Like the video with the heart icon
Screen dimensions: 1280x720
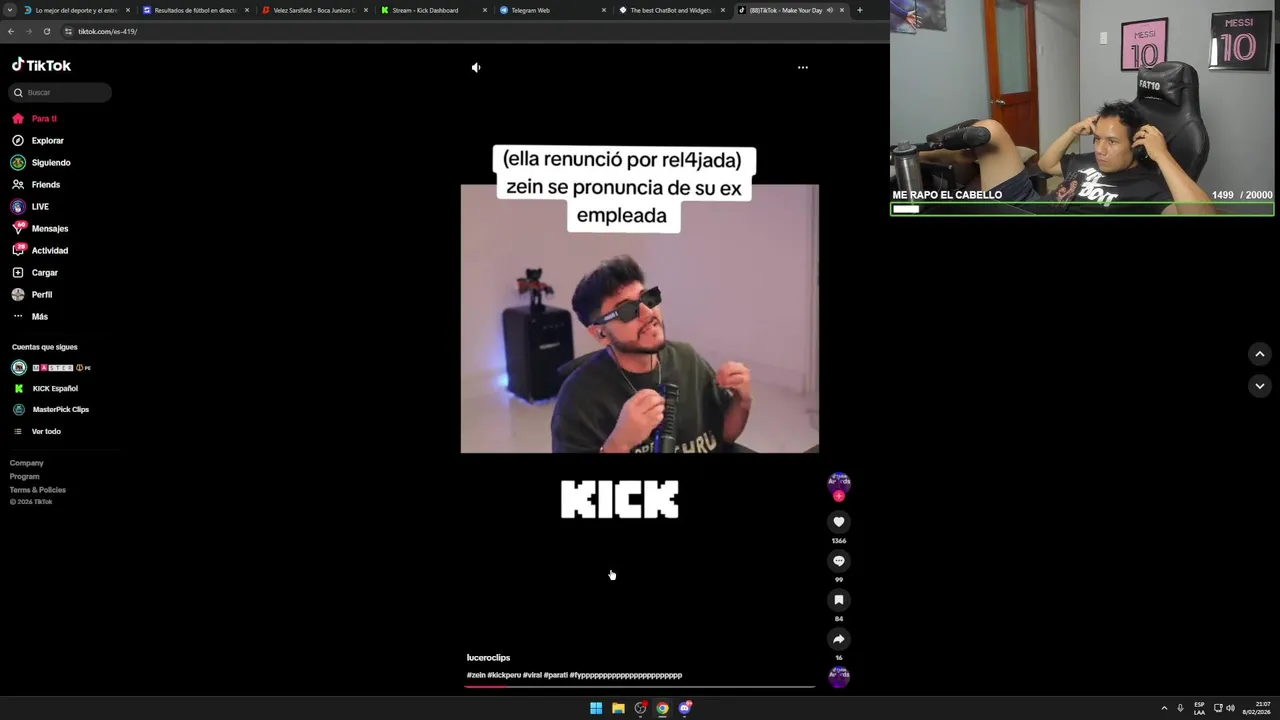(839, 522)
